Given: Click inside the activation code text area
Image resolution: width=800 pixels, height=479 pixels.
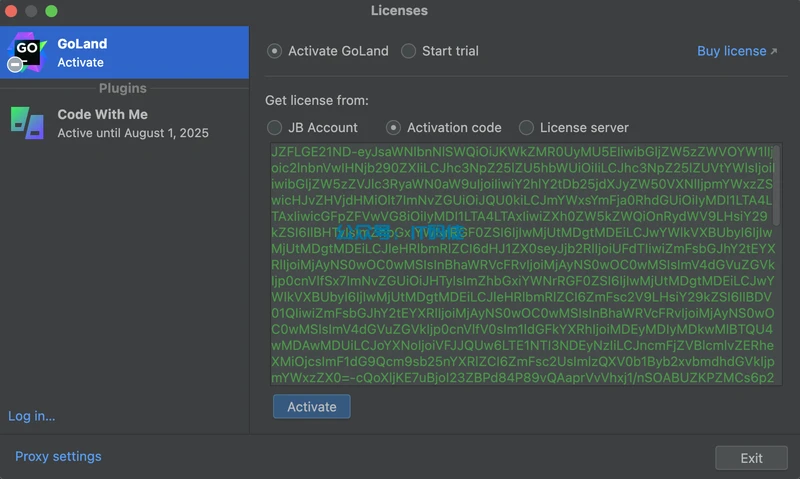Looking at the screenshot, I should (x=520, y=265).
